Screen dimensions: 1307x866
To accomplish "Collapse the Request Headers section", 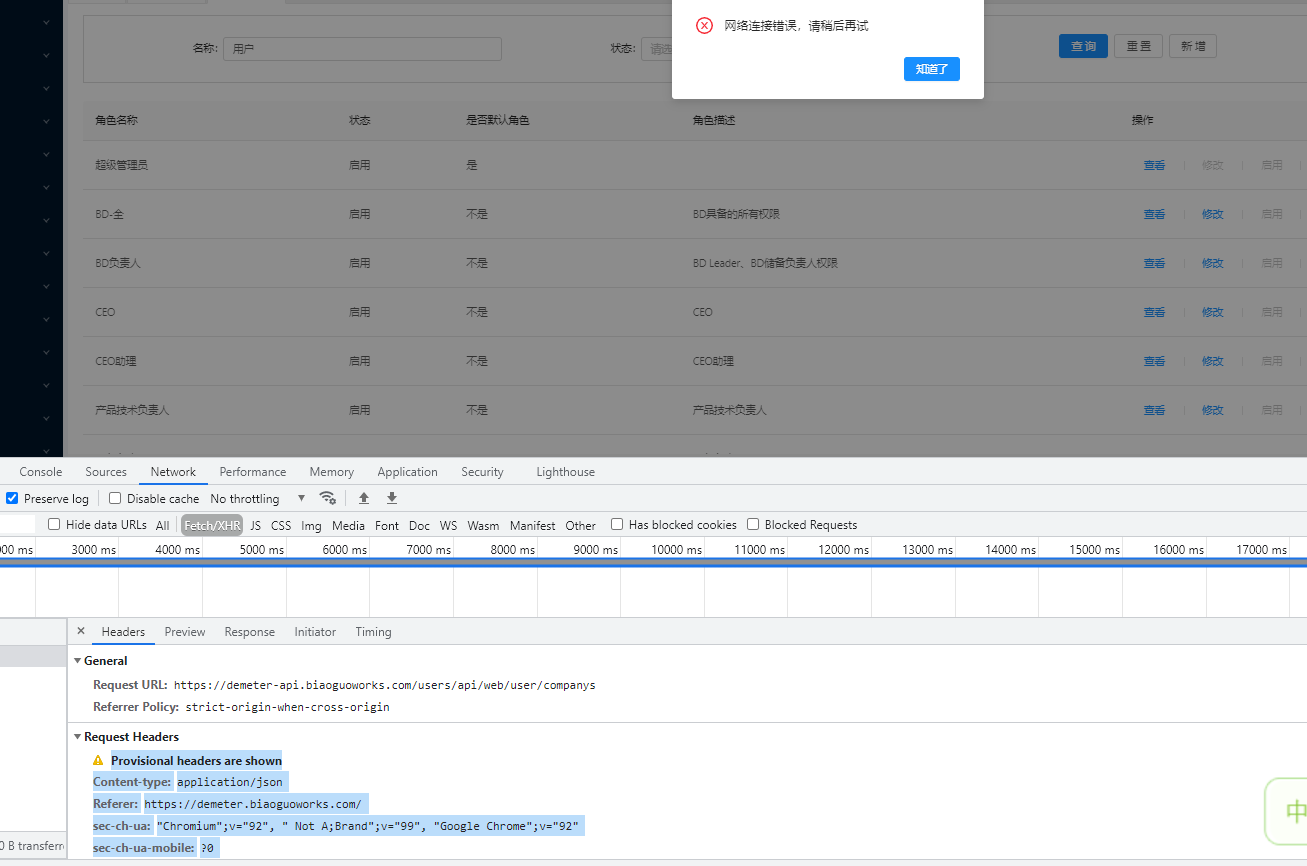I will [78, 737].
